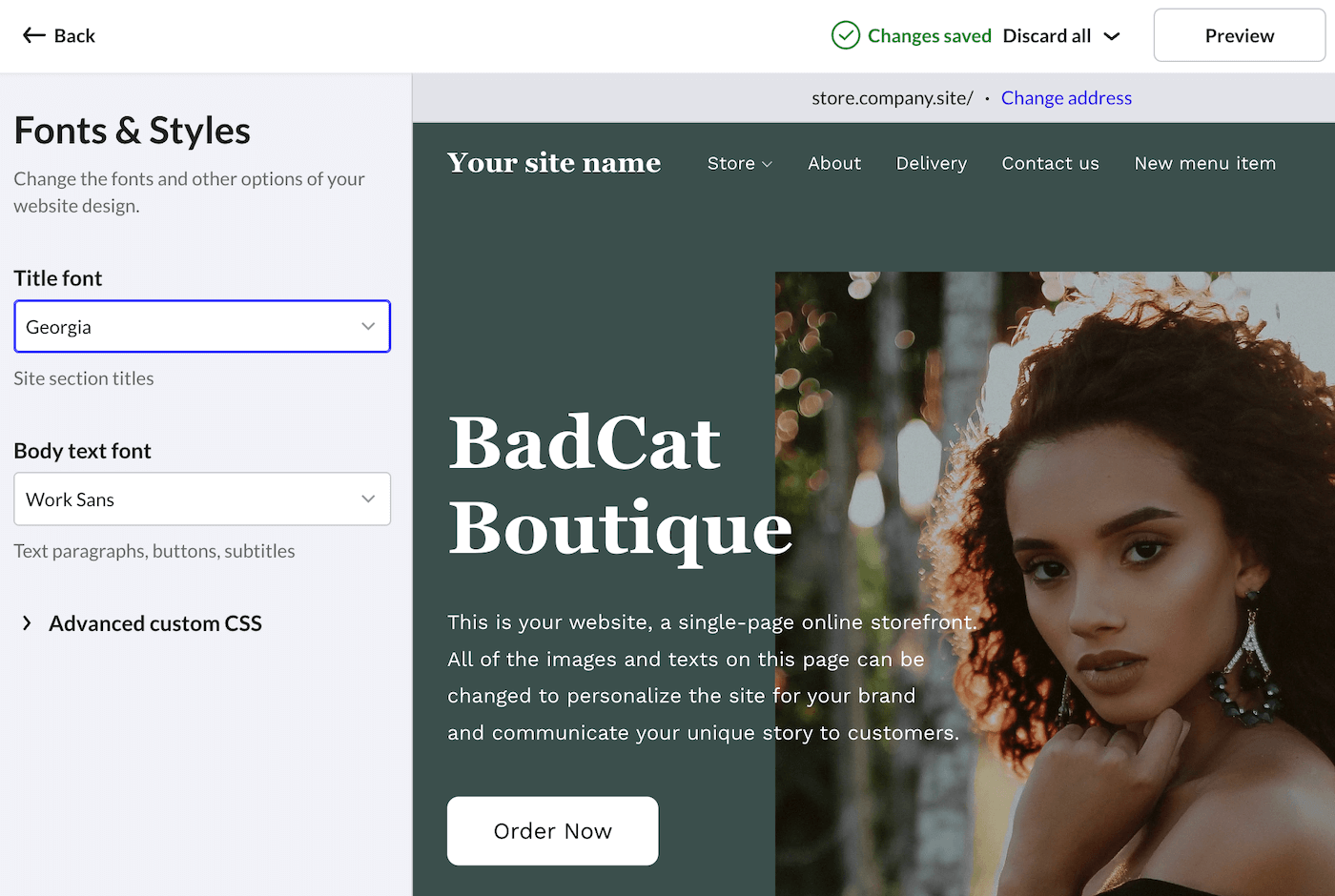Select New menu item in navigation
This screenshot has height=896, width=1335.
click(1205, 163)
